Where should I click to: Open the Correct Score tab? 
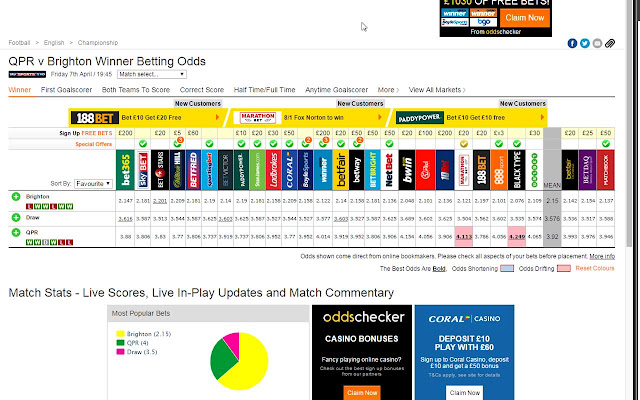202,90
